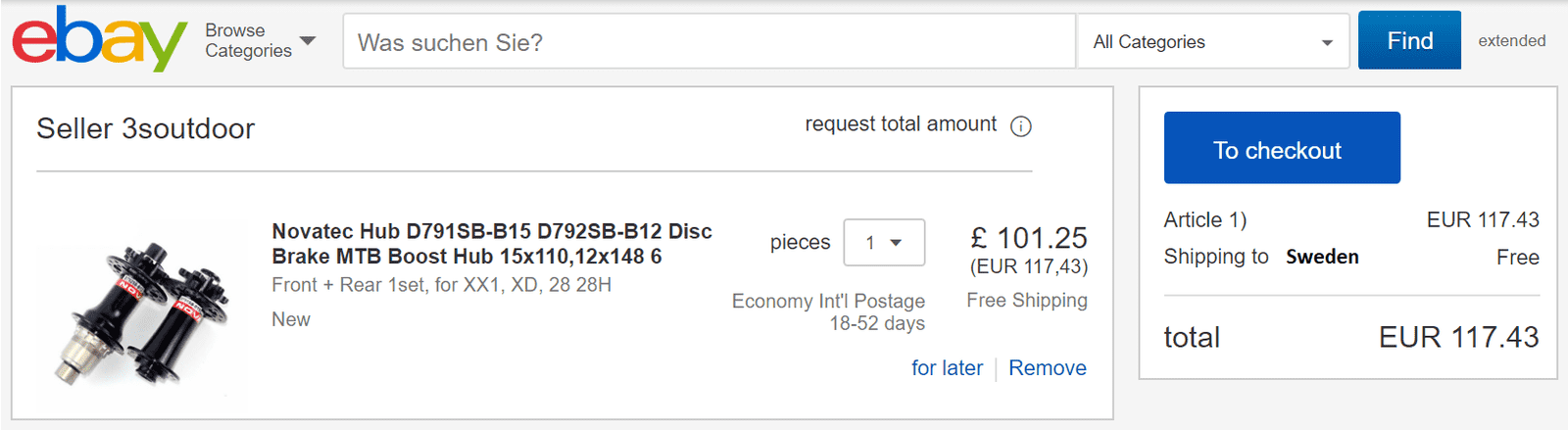Click the £ 101.25 item price
Image resolution: width=1568 pixels, height=430 pixels.
[x=1028, y=238]
